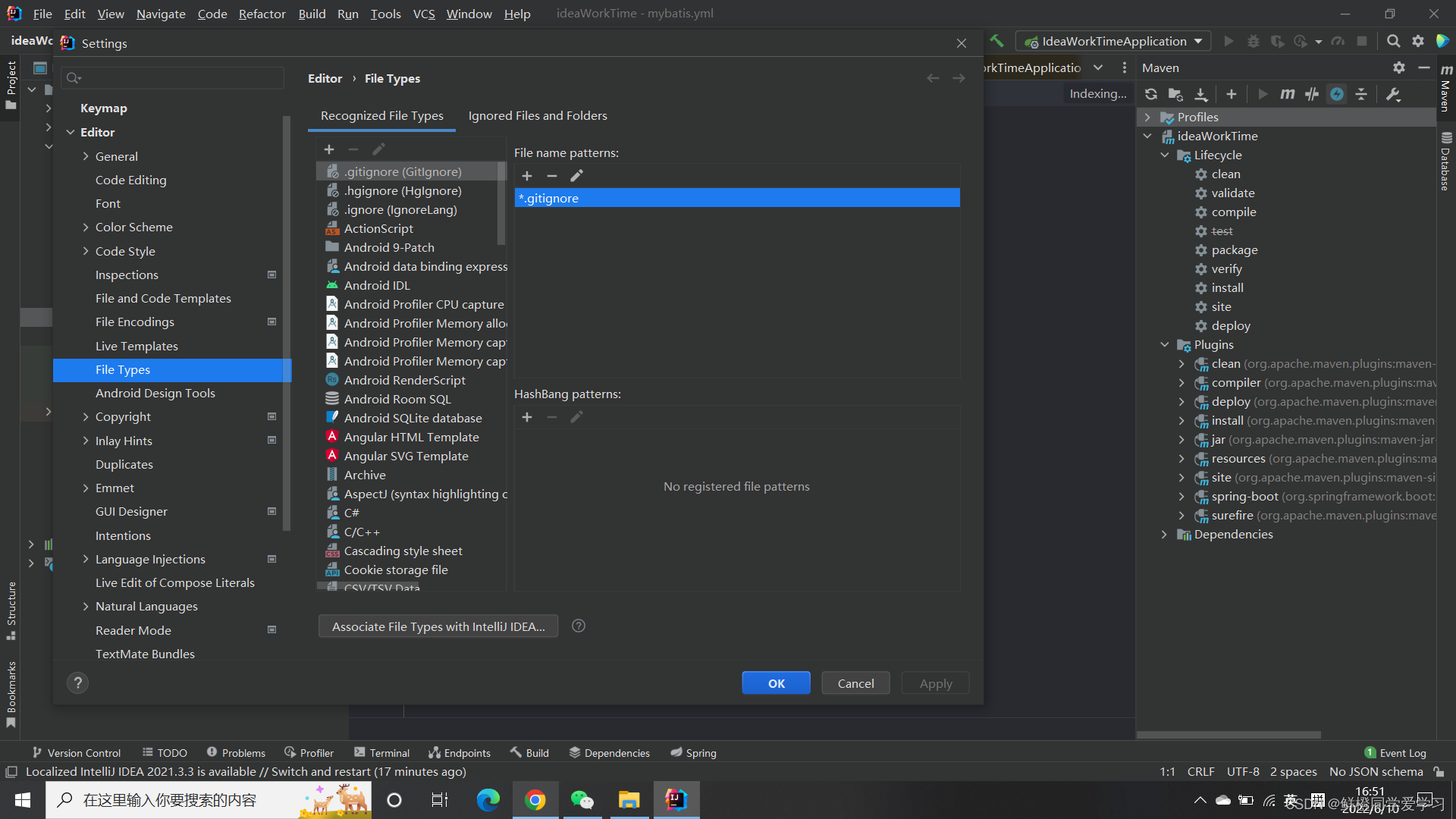1456x819 pixels.
Task: Click the remove pattern icon in File name patterns
Action: pos(552,176)
